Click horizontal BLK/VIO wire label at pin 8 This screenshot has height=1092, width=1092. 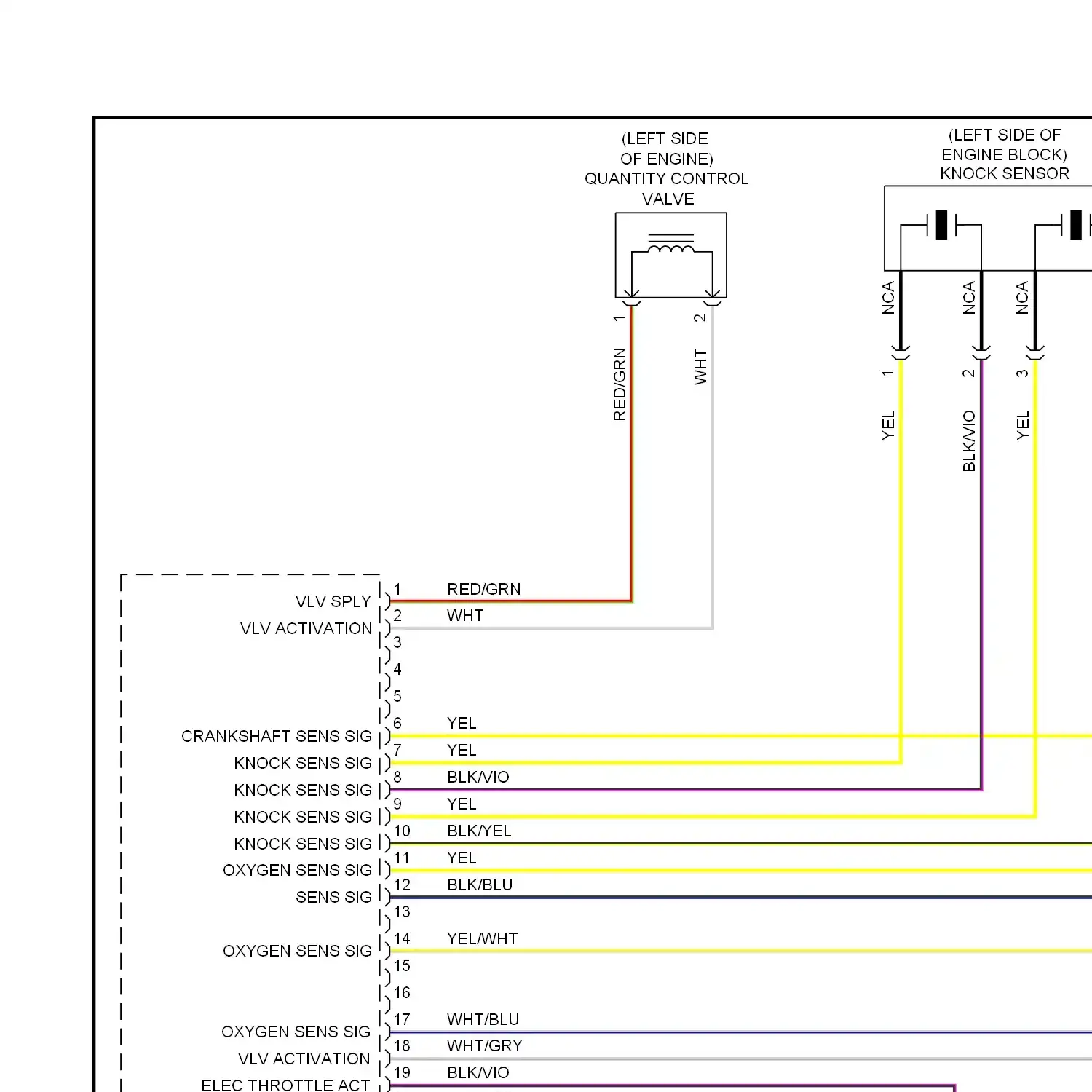click(x=478, y=777)
